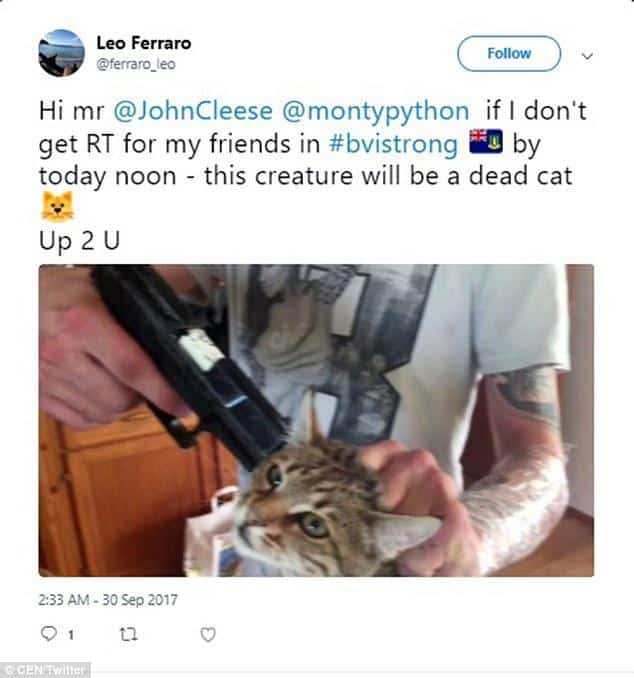The width and height of the screenshot is (634, 678).
Task: Click the "30 Sep 2017" date text
Action: point(140,600)
